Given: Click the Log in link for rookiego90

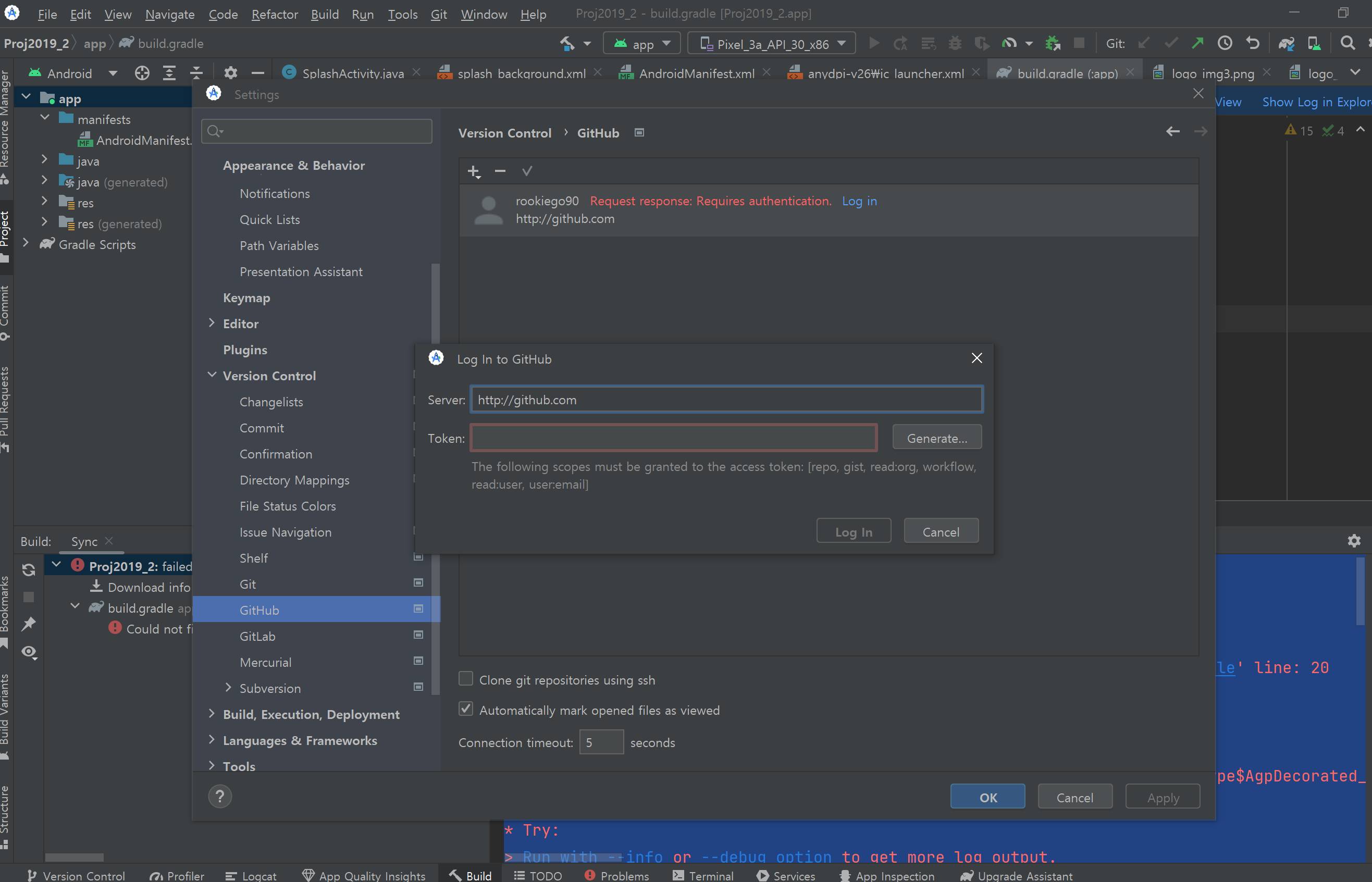Looking at the screenshot, I should pyautogui.click(x=859, y=201).
